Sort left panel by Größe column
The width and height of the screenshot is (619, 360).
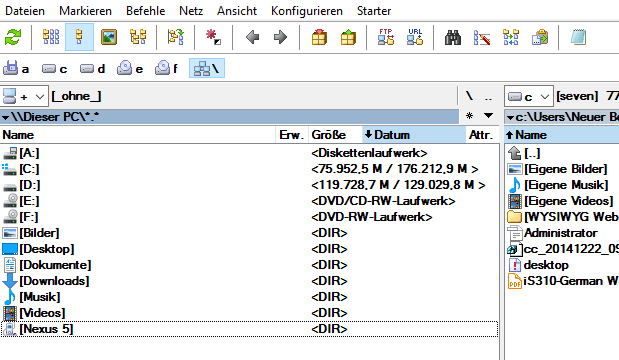335,135
